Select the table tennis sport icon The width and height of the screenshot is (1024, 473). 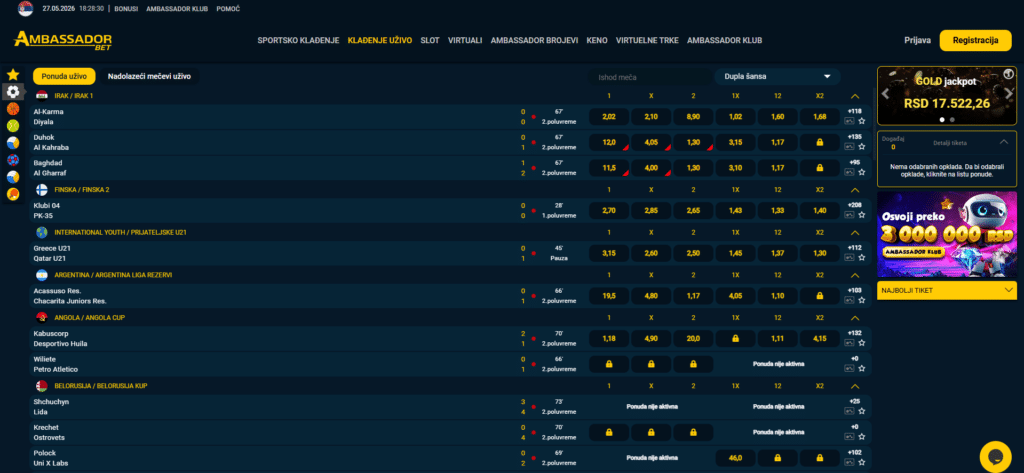13,194
